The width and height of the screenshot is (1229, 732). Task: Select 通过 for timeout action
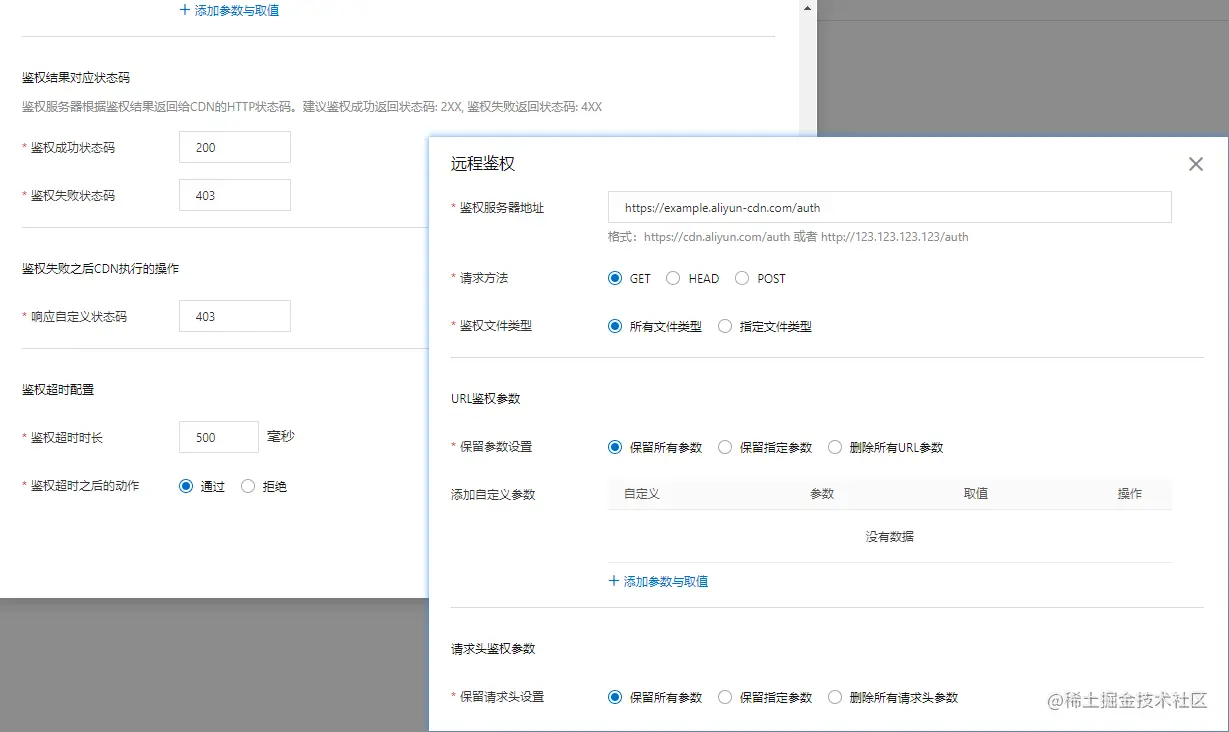point(184,486)
